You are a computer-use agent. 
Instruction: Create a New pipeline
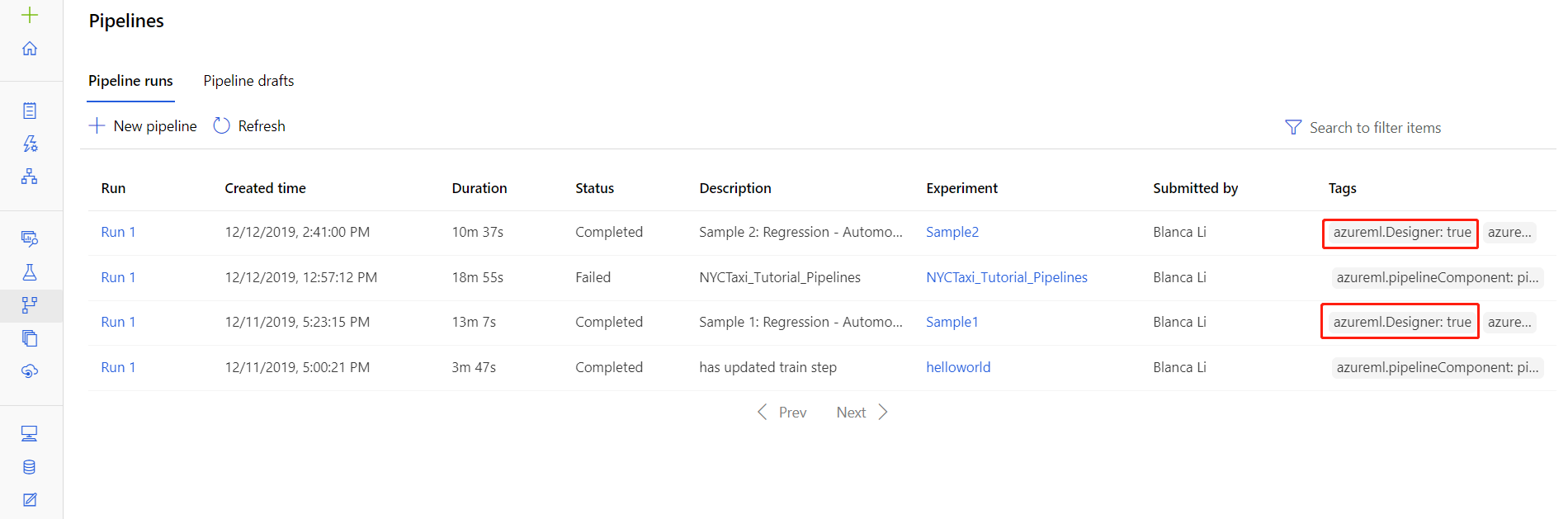pyautogui.click(x=144, y=126)
